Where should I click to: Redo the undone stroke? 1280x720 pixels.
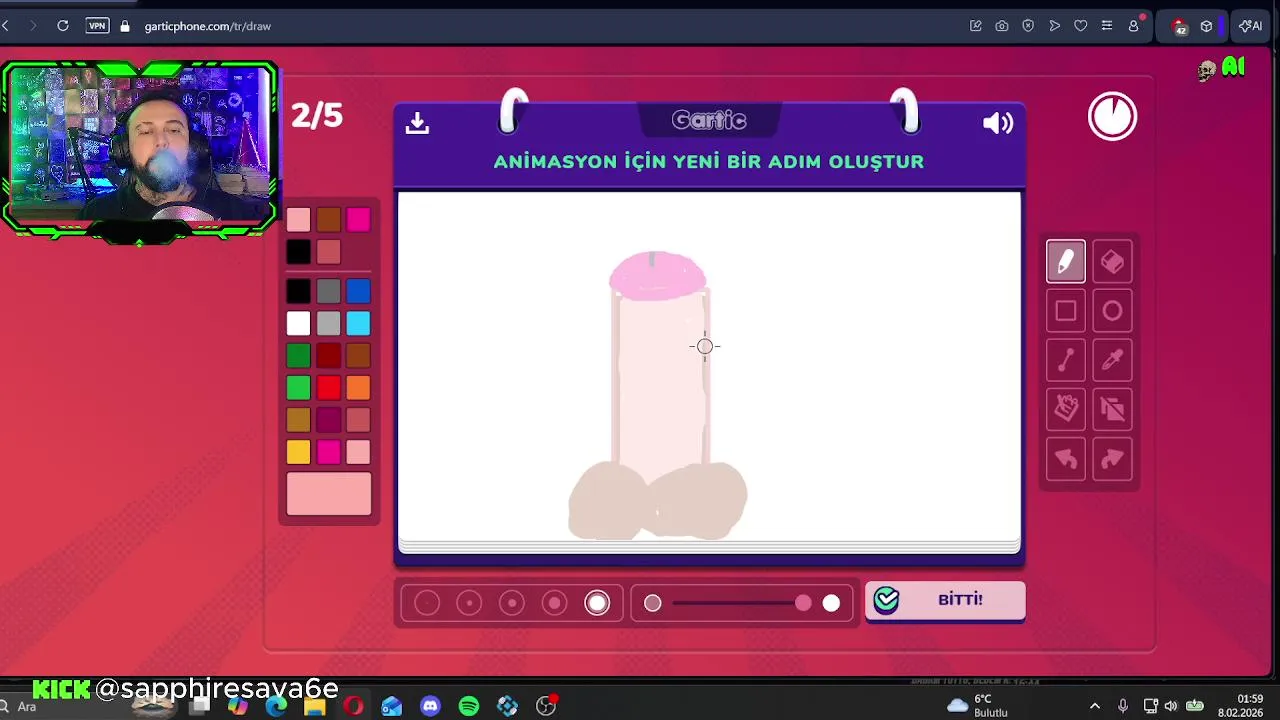(1112, 459)
